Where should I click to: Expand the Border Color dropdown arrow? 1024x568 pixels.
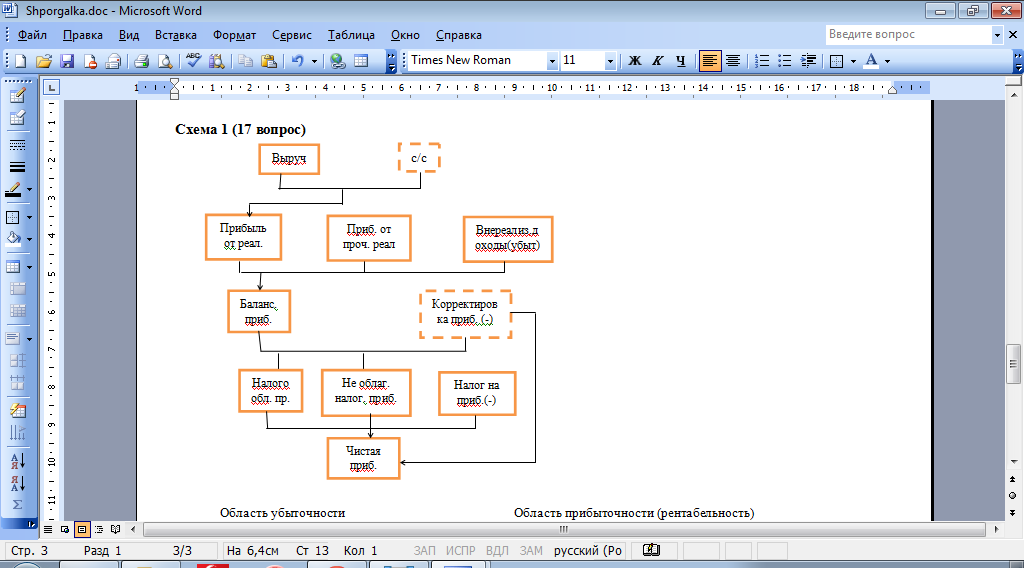pos(30,190)
